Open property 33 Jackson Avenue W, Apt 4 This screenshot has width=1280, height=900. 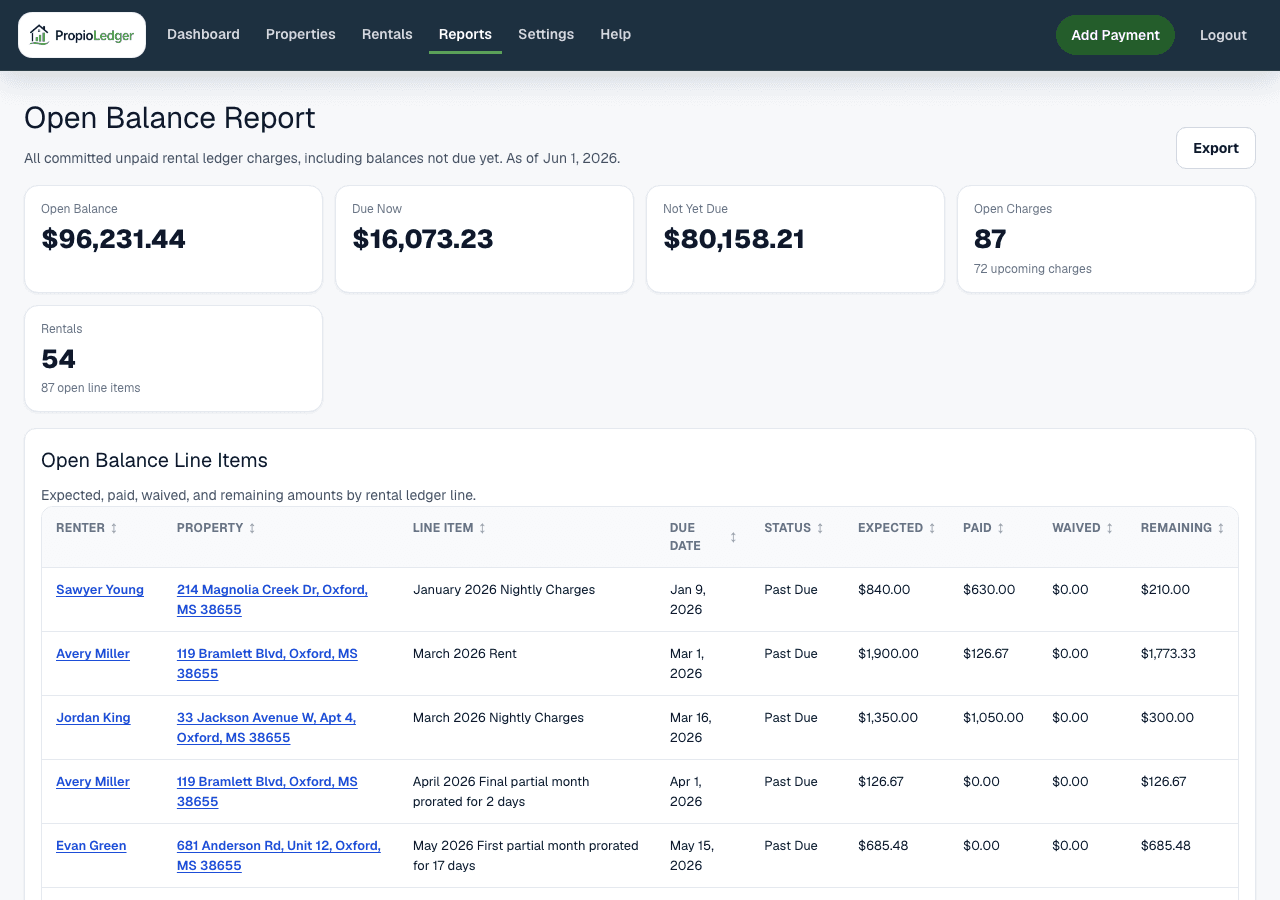coord(266,728)
